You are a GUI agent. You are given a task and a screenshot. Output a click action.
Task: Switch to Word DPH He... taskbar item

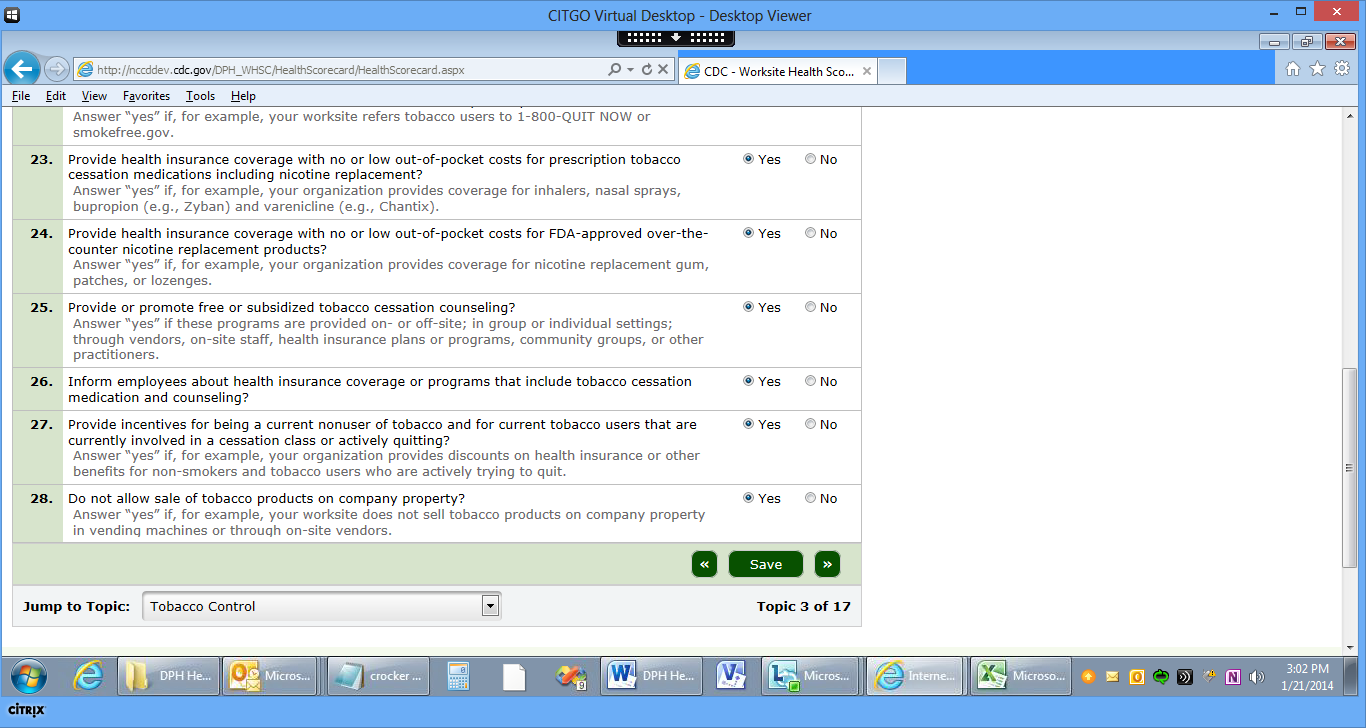(651, 676)
